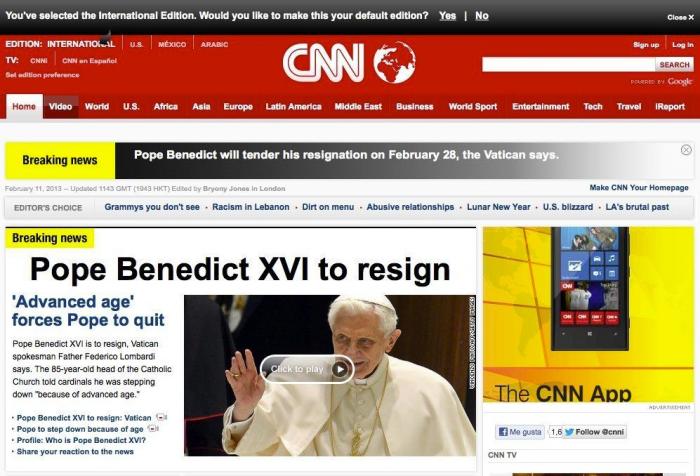This screenshot has height=476, width=700.
Task: Click the CNN App advertisement image
Action: point(588,315)
